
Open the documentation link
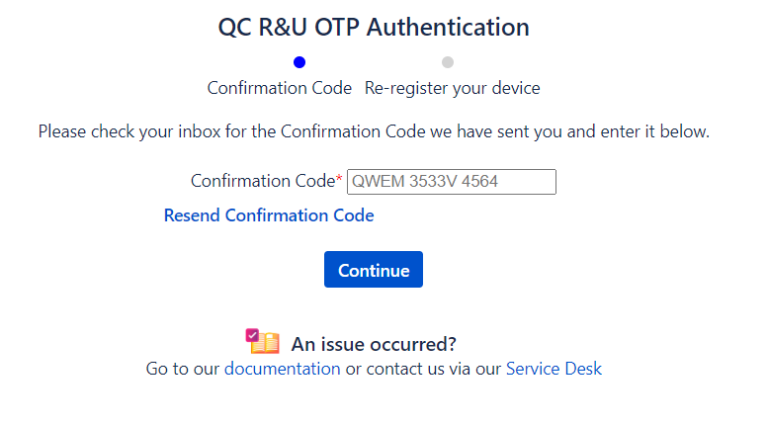[x=282, y=368]
